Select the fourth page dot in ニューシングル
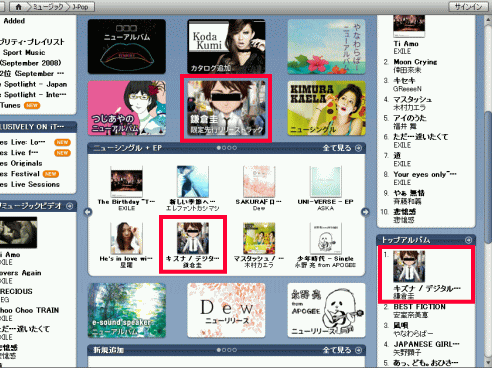The image size is (492, 368). [235, 148]
